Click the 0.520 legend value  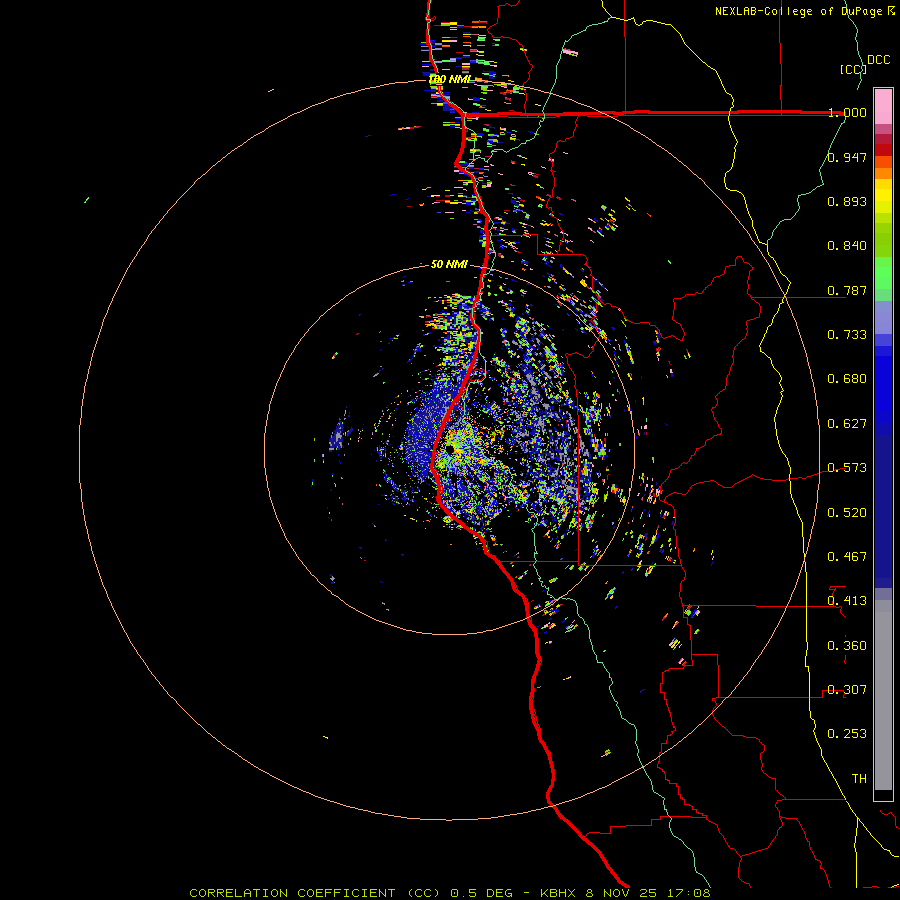tap(847, 513)
